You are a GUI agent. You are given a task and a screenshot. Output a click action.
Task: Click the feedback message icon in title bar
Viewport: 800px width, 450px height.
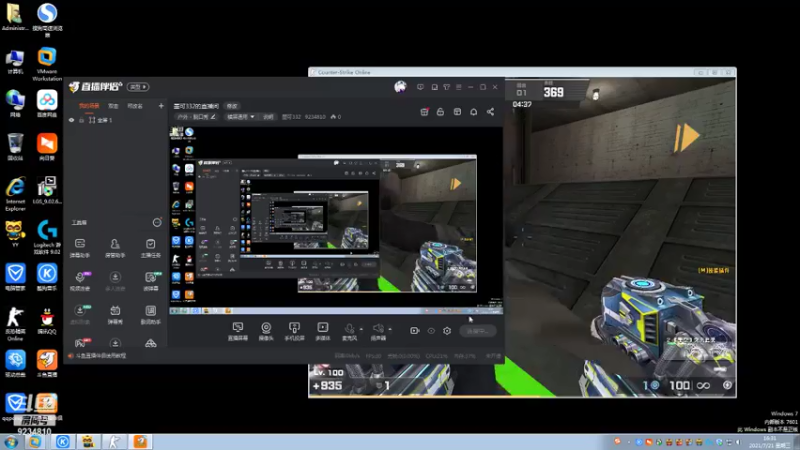pyautogui.click(x=420, y=87)
